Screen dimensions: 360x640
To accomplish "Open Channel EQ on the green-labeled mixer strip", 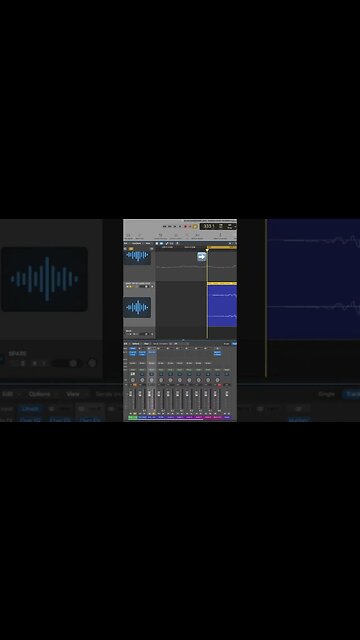I will [x=133, y=353].
